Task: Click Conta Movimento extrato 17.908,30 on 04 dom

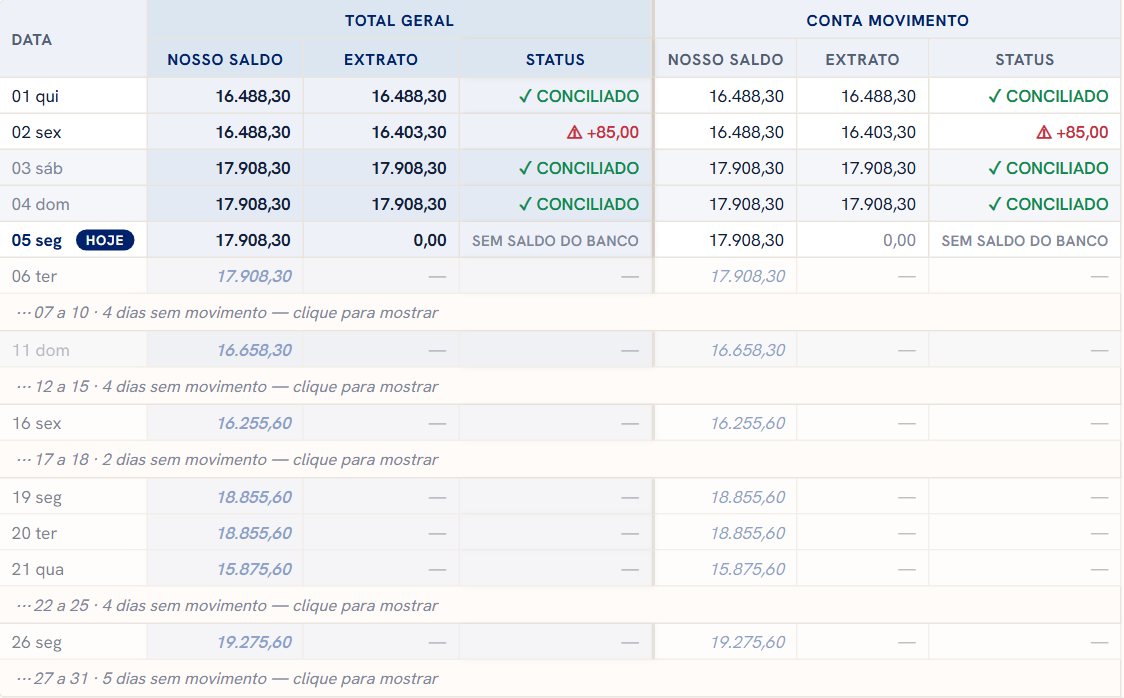Action: click(x=878, y=204)
